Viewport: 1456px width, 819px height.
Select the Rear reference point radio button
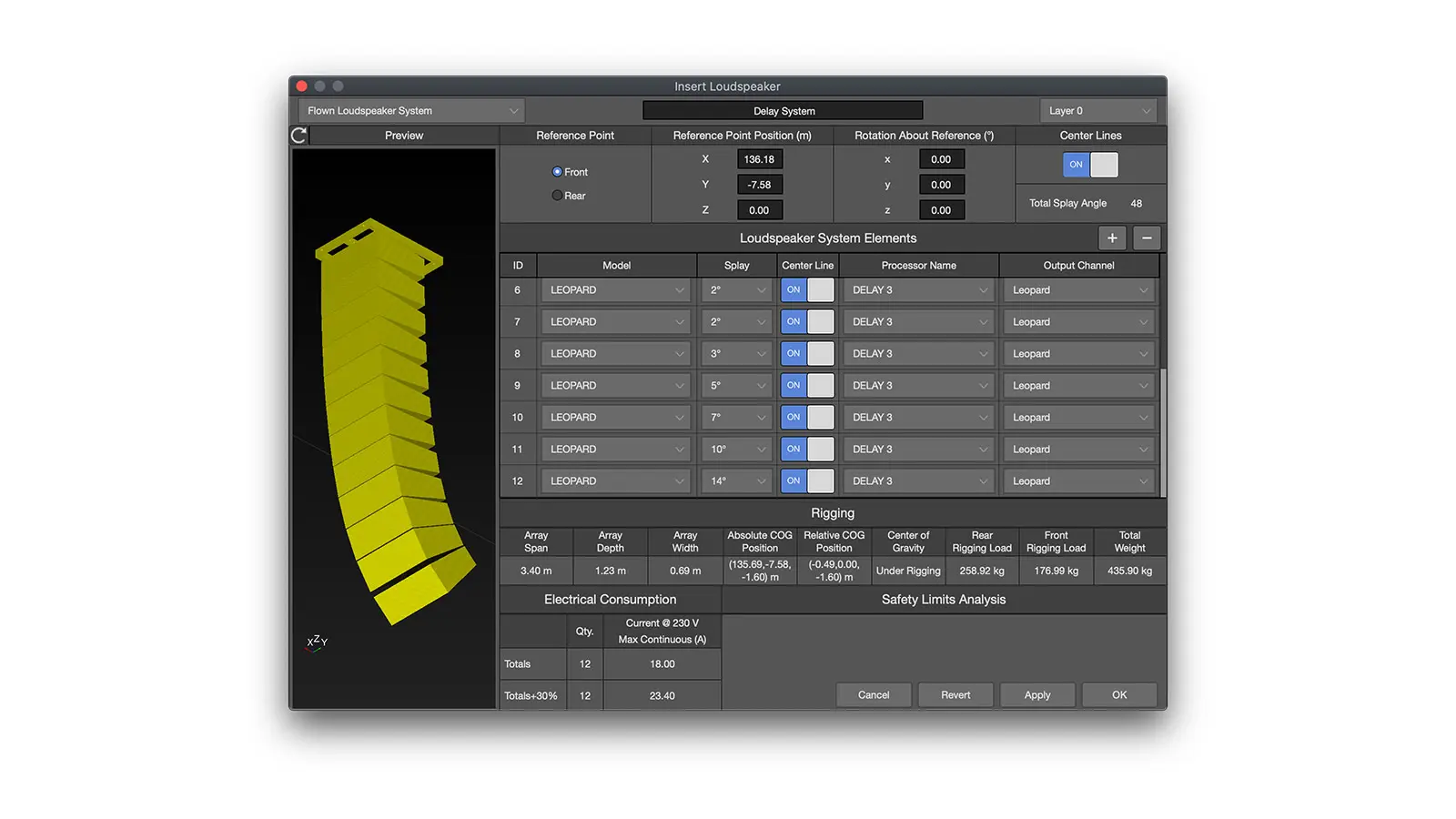[x=557, y=196]
